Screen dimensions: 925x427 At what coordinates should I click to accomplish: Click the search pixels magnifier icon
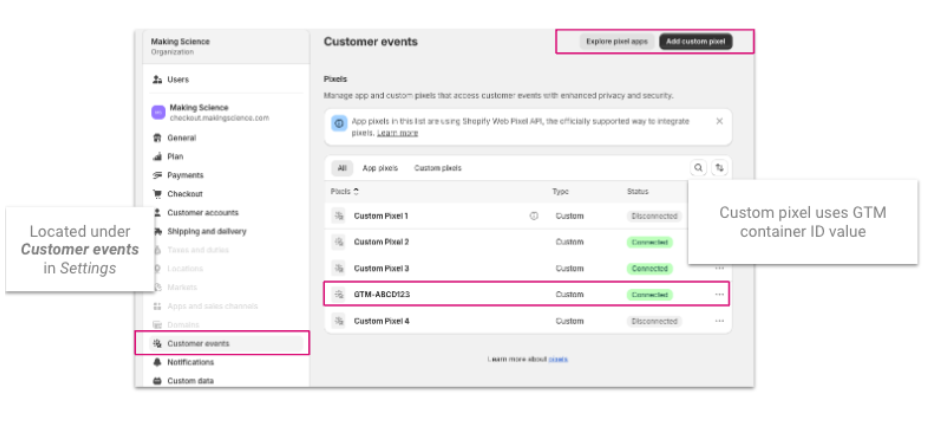coord(698,168)
